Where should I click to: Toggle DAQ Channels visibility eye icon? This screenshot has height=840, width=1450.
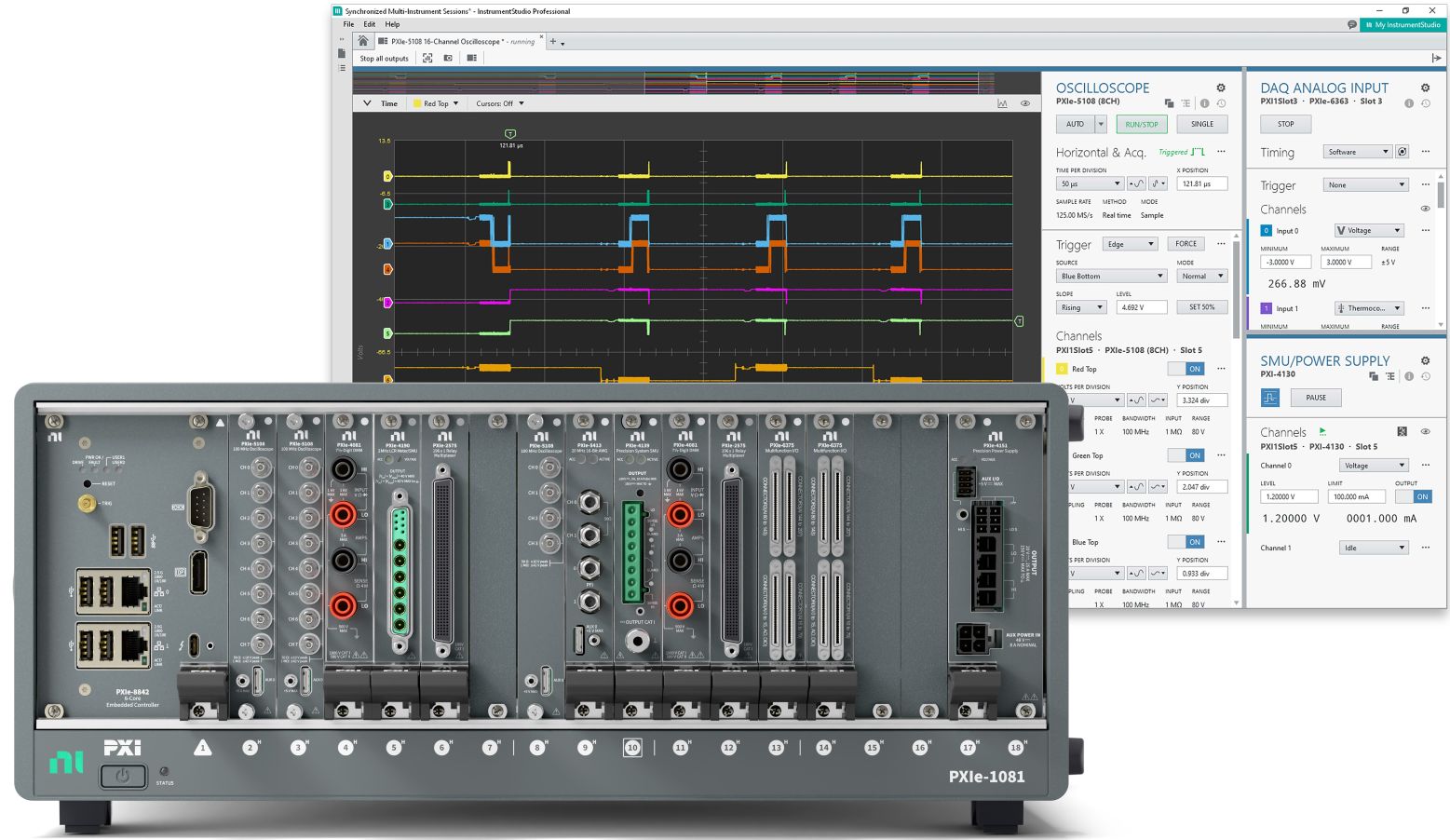1425,210
